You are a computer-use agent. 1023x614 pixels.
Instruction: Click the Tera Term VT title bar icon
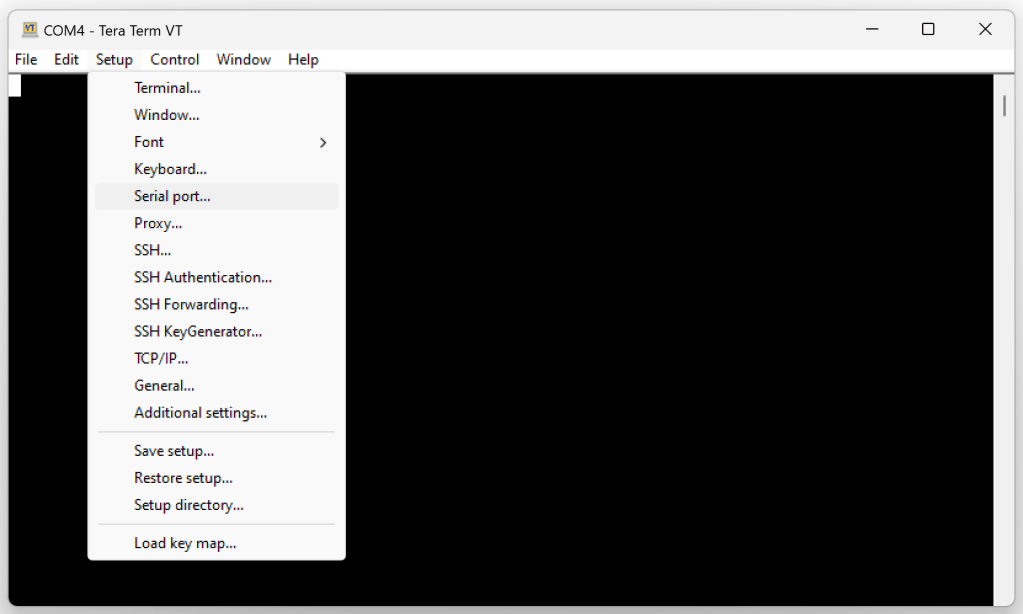pos(29,30)
